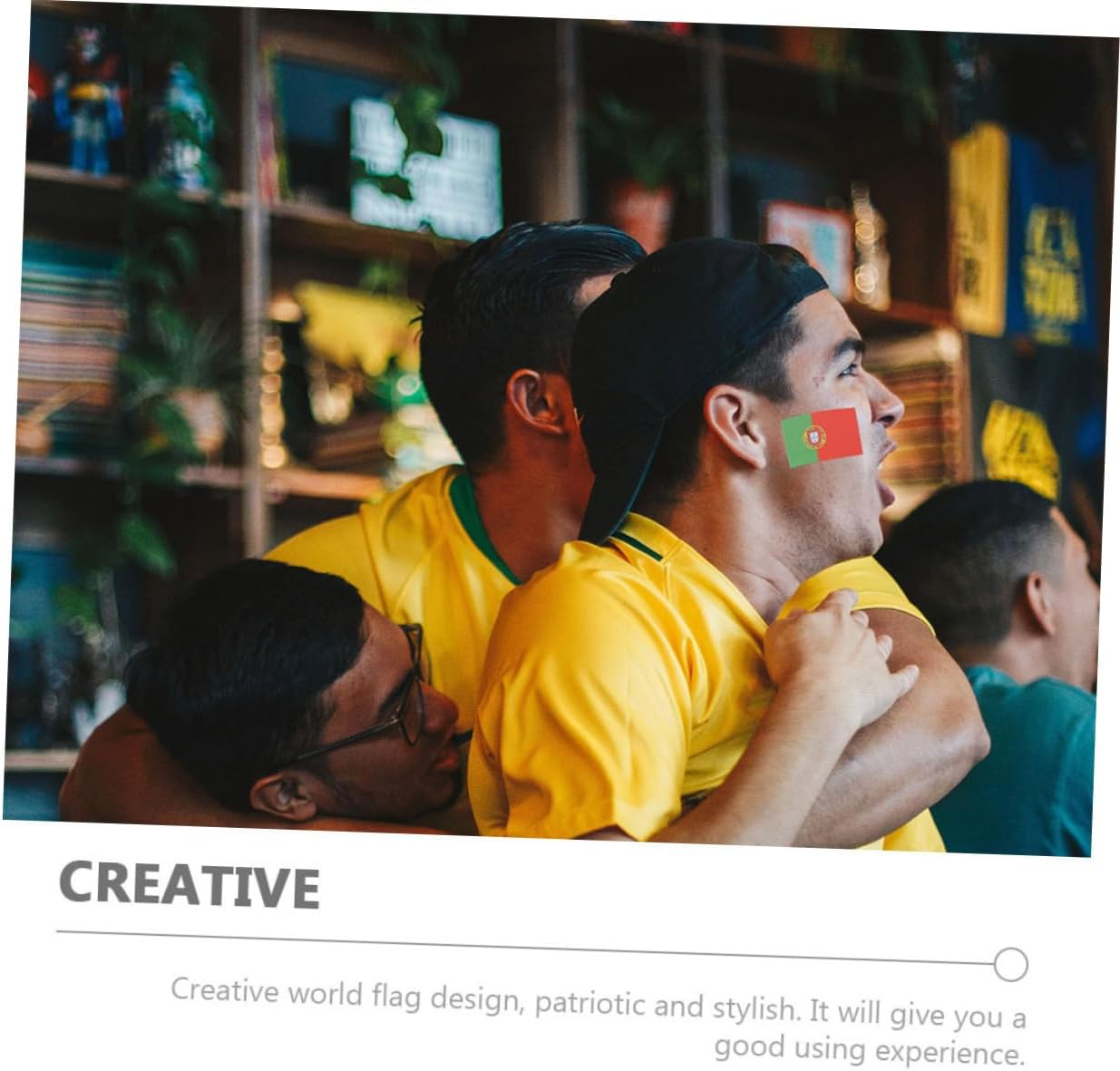Click the yellow poster on the right wall
The image size is (1120, 1071).
[979, 230]
